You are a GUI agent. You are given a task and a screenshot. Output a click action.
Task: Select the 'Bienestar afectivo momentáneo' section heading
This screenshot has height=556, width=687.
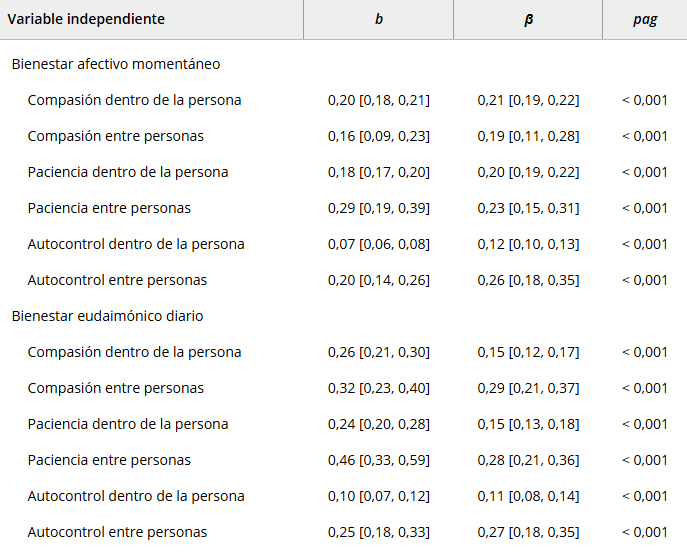point(116,64)
